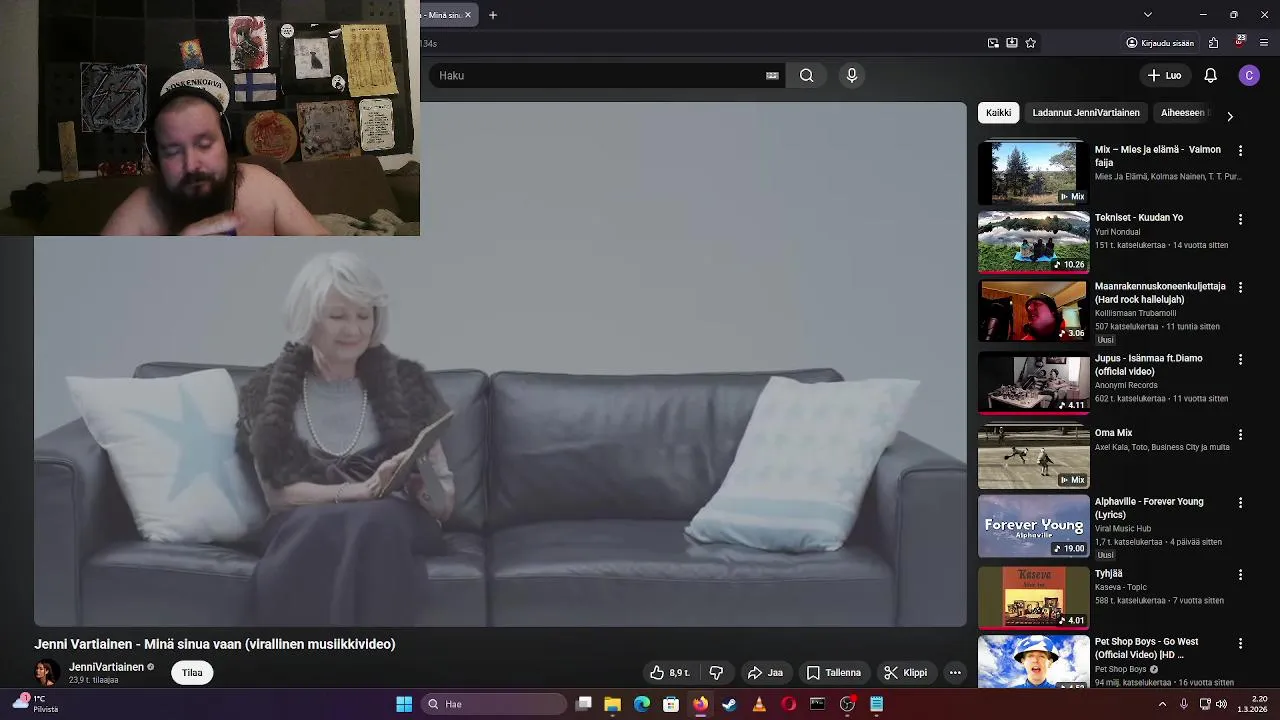Image resolution: width=1280 pixels, height=720 pixels.
Task: Open Forever Young lyrics video thumbnail
Action: 1033,526
